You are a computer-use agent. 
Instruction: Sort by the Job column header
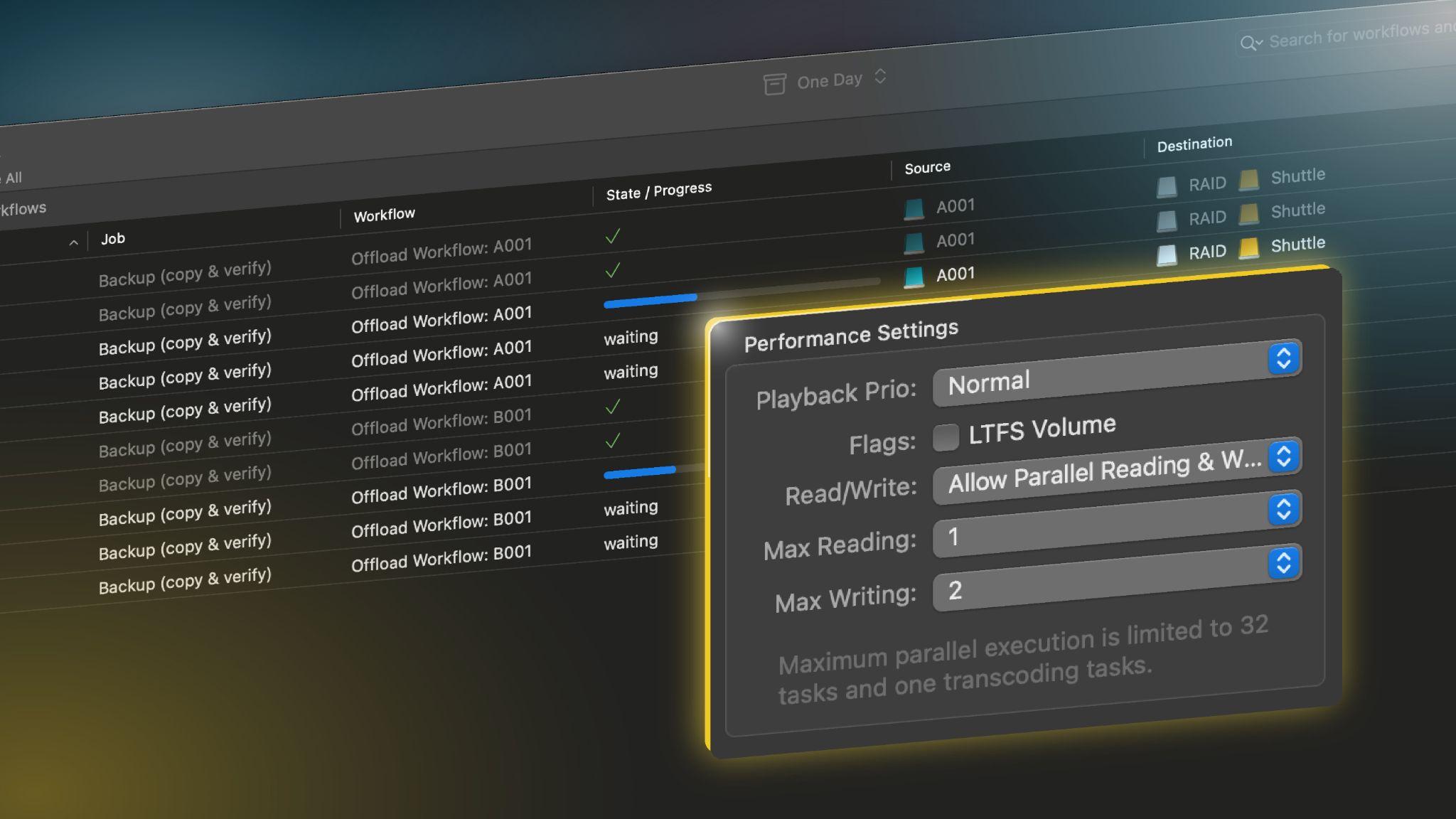pyautogui.click(x=113, y=239)
